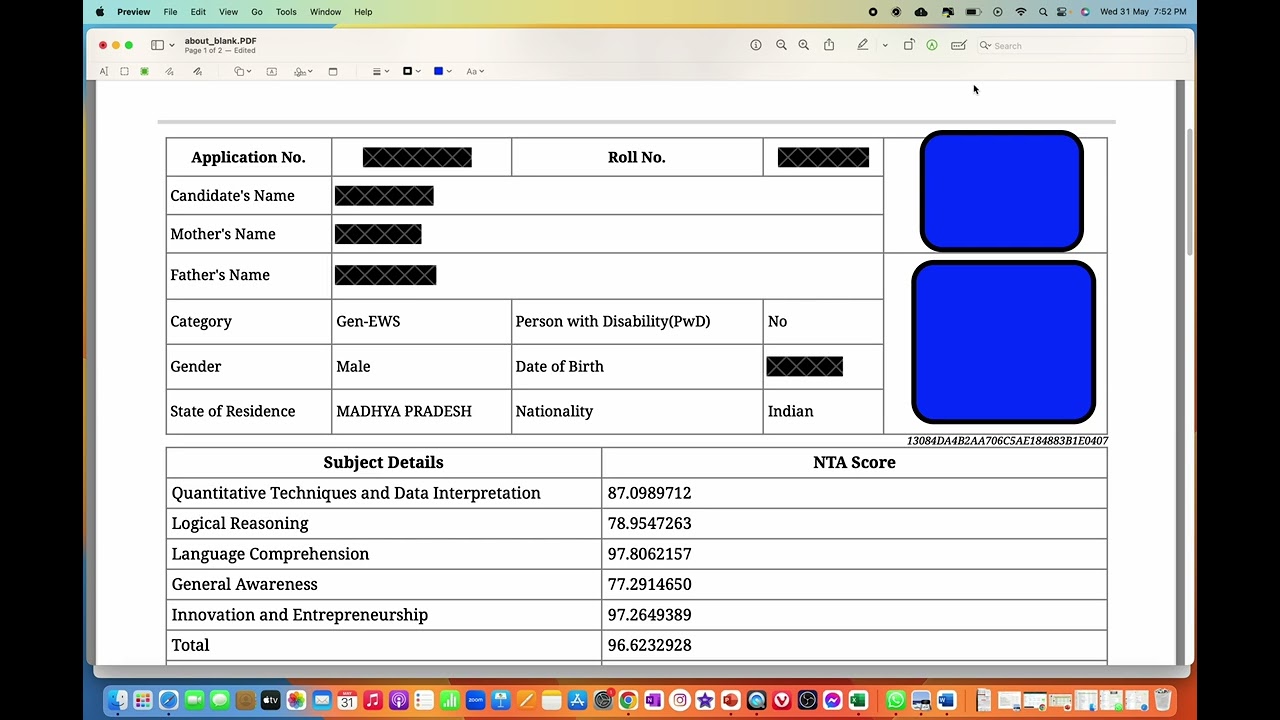Screen dimensions: 1280x720
Task: Open blue Fill Color swatch
Action: pyautogui.click(x=442, y=71)
